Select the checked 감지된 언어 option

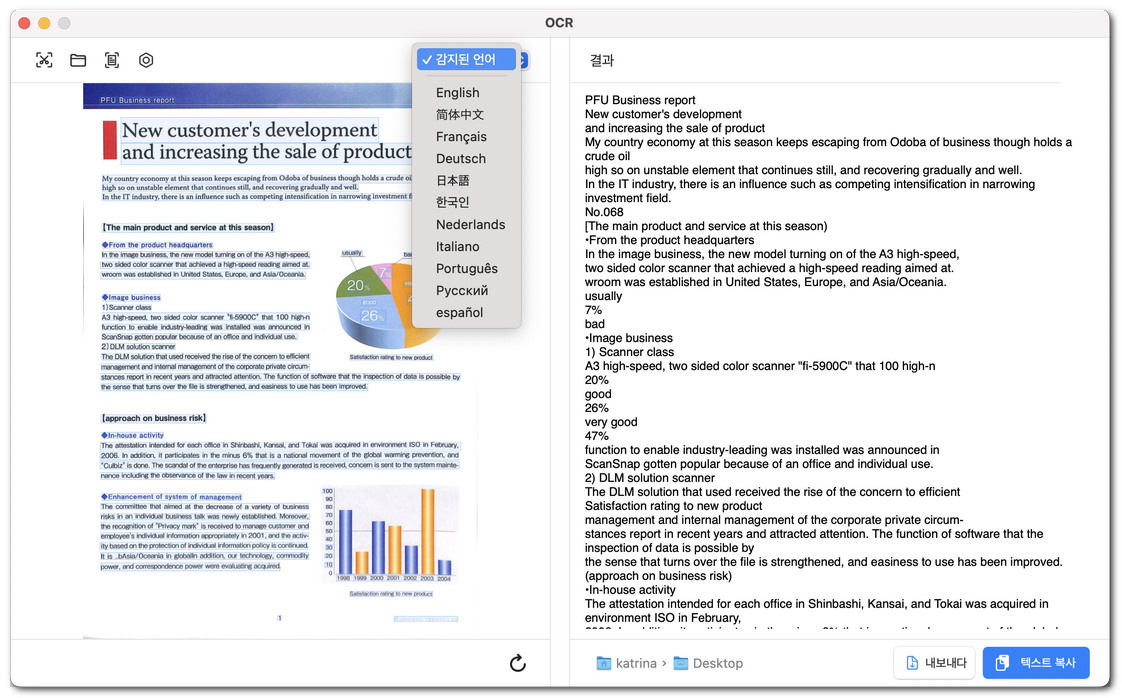pos(466,59)
